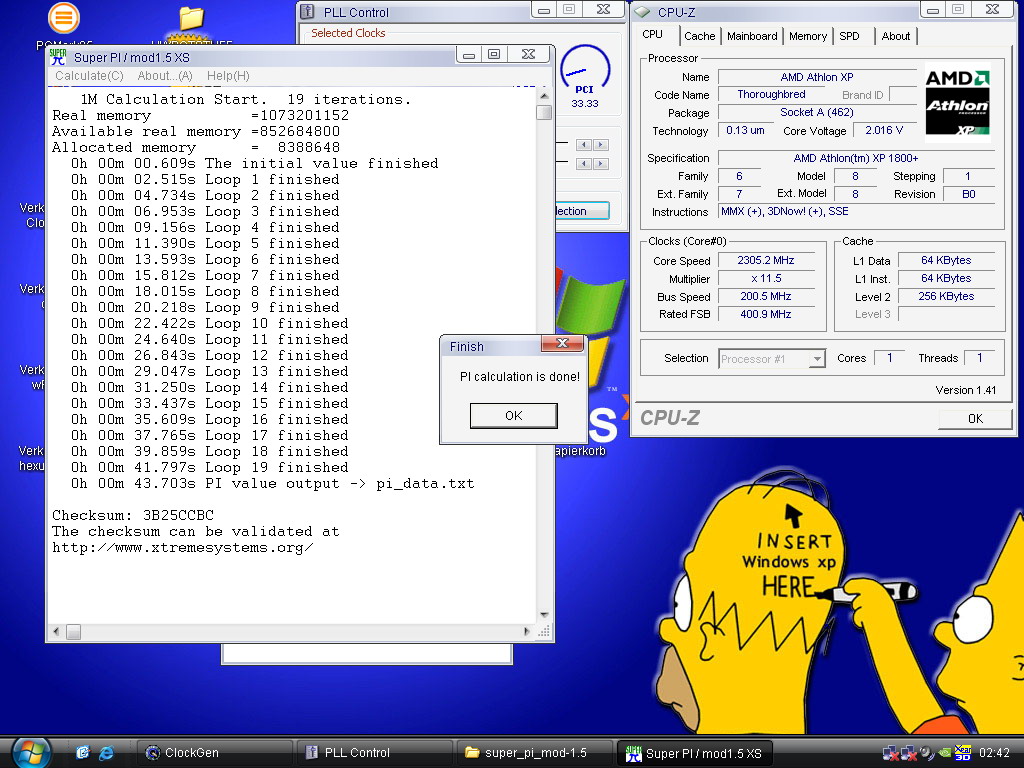Click the Real memory line in Super PI
Viewport: 1024px width, 768px height.
click(x=200, y=116)
